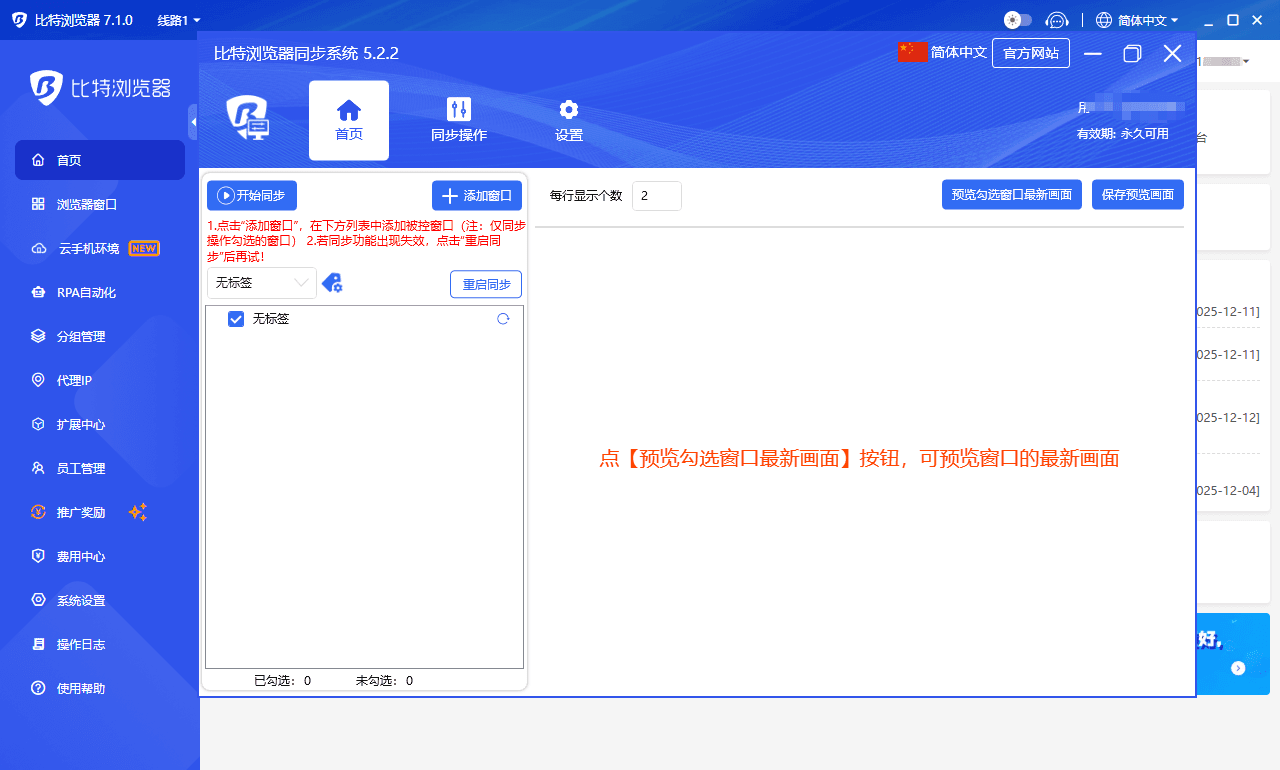Click the tag management icon beside the label dropdown
1280x770 pixels.
pyautogui.click(x=333, y=283)
